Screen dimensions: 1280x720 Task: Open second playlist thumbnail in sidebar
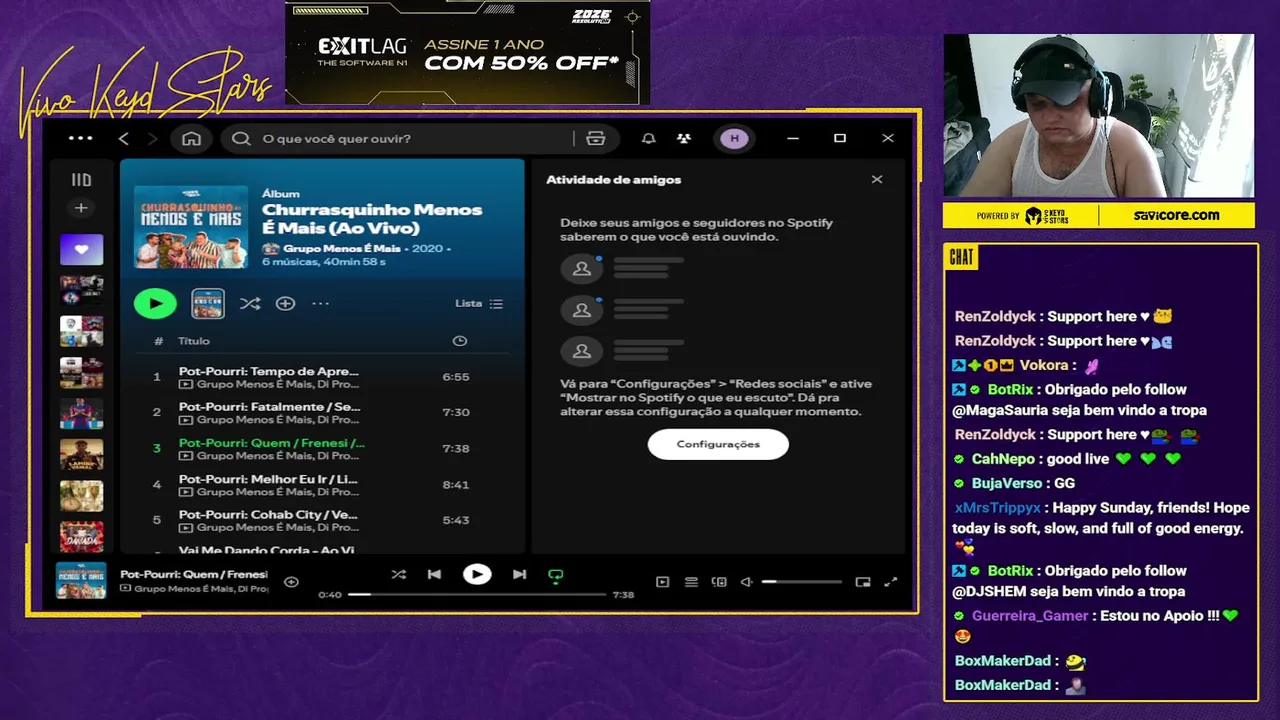(x=81, y=290)
